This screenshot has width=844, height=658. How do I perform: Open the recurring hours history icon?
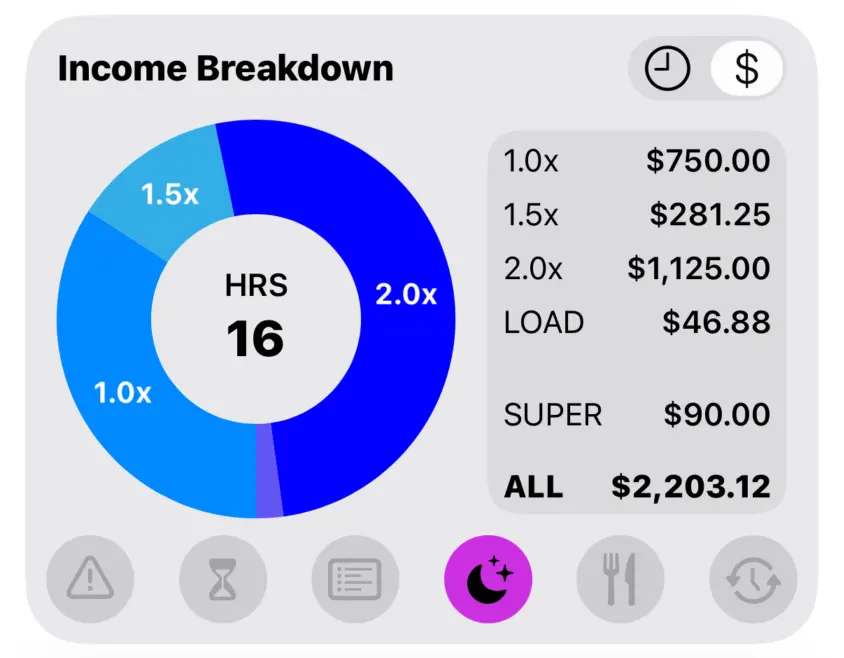tap(751, 579)
